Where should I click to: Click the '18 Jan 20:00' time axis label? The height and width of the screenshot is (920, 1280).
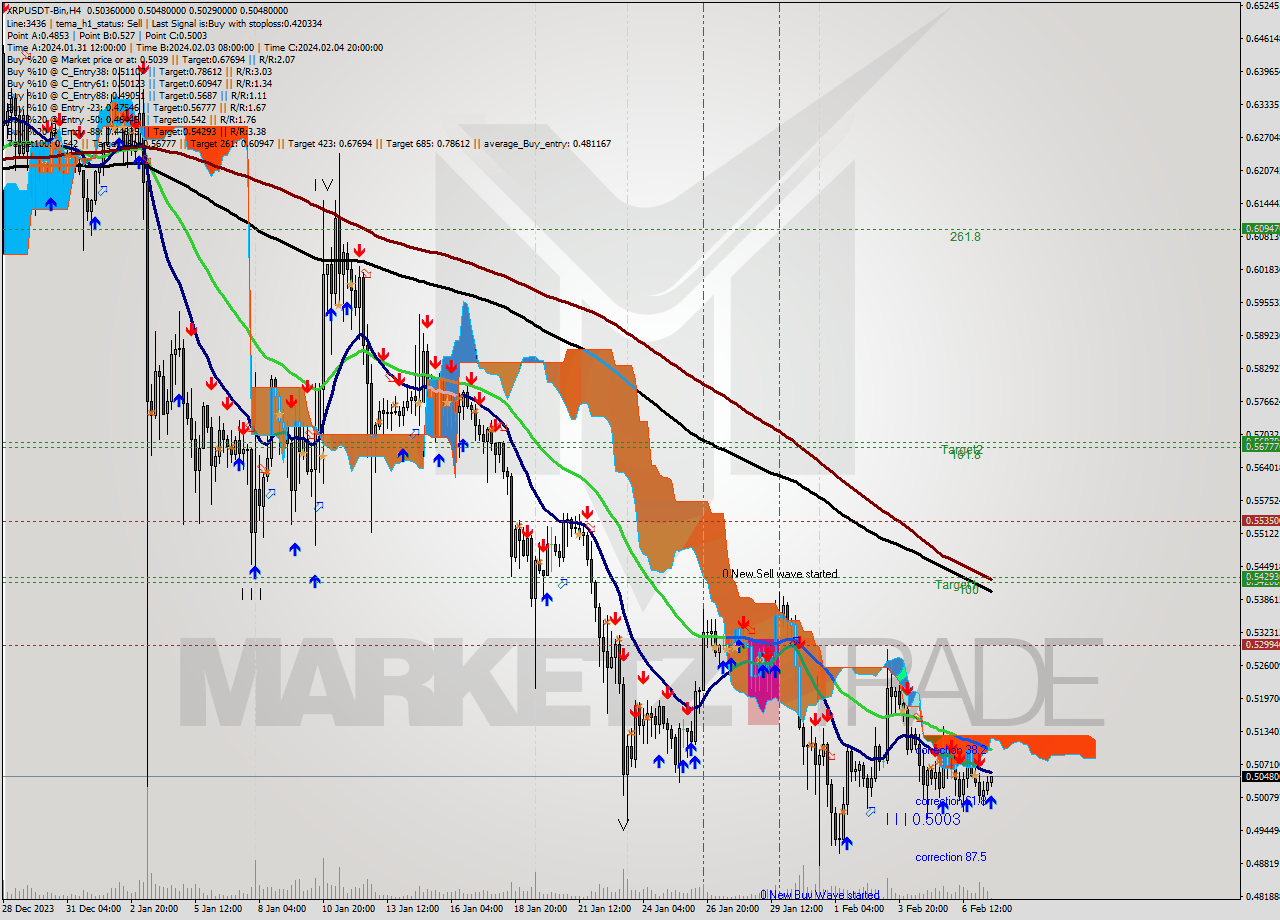[x=541, y=909]
